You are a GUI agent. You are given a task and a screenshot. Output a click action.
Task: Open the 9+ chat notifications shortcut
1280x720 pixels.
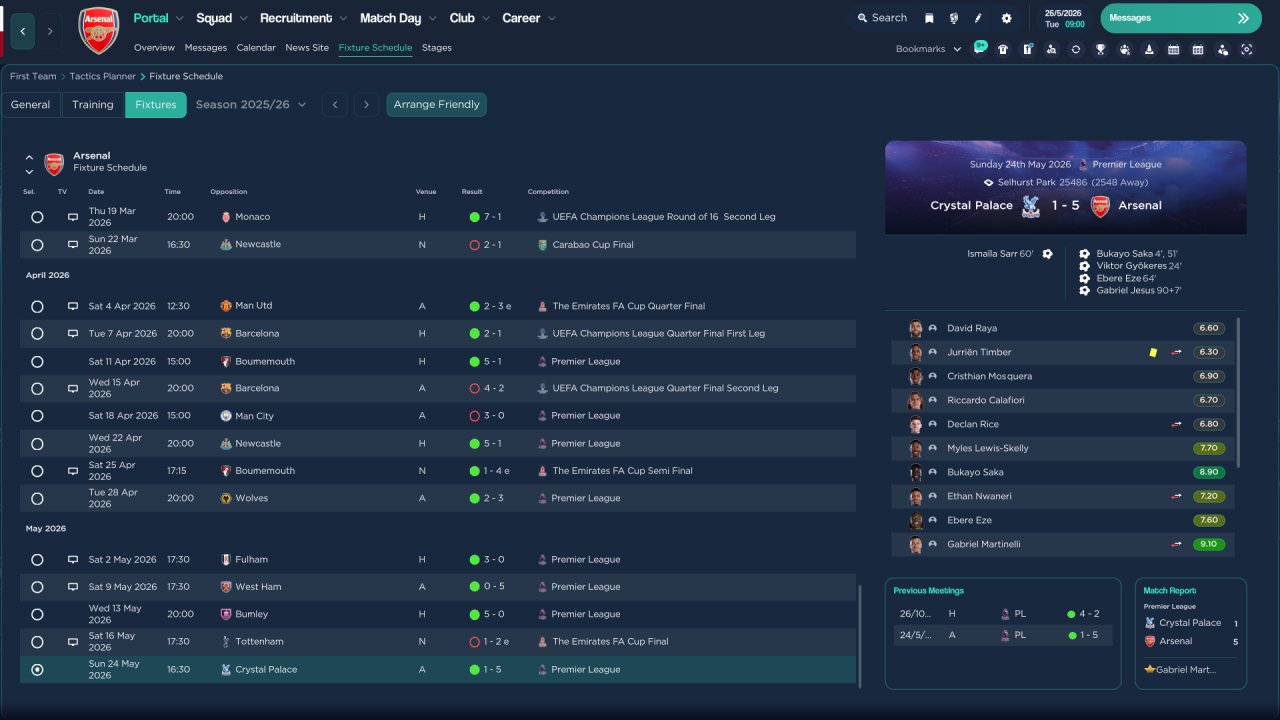coord(979,48)
